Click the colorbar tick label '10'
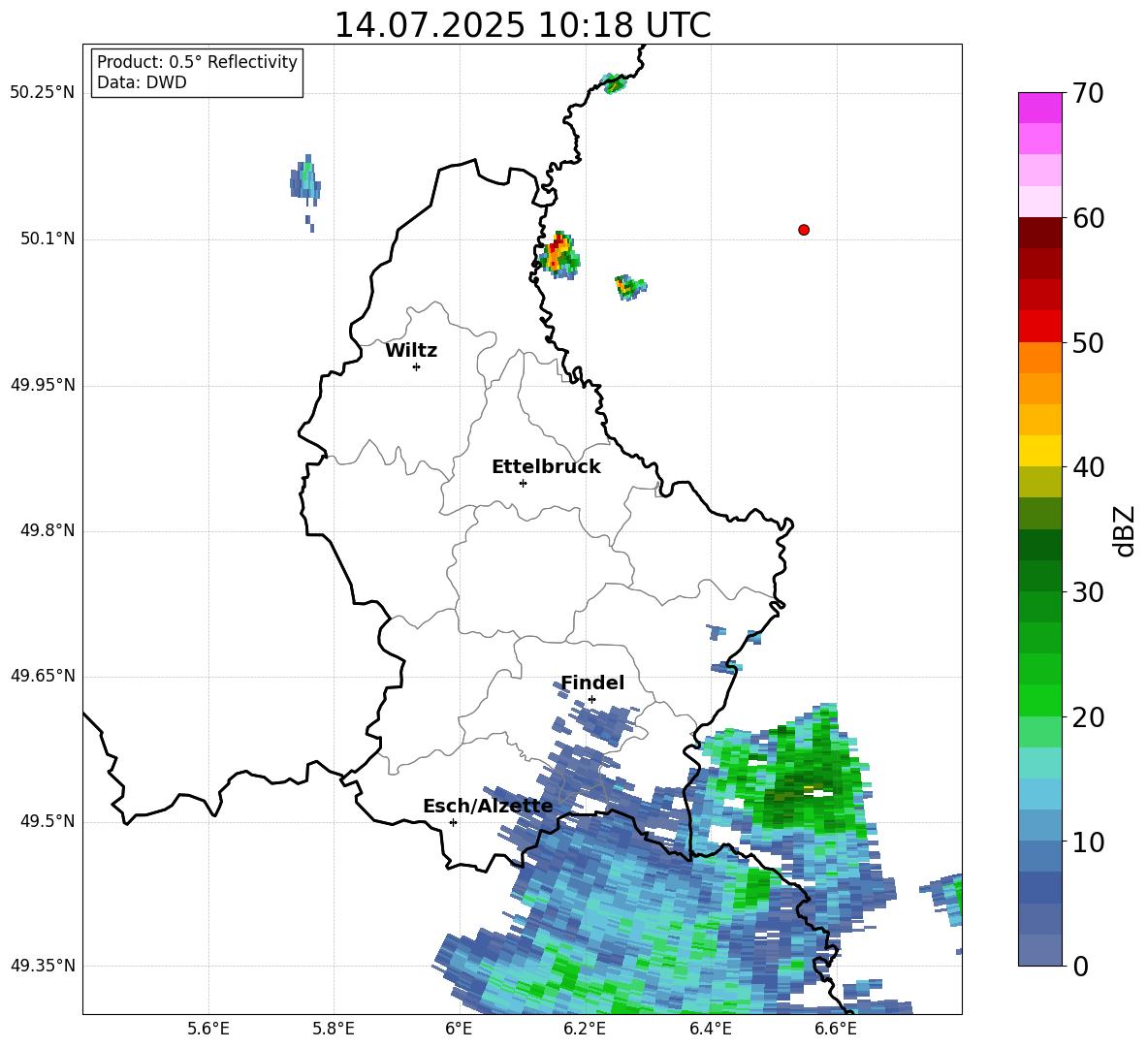Viewport: 1148px width, 1048px height. [x=1087, y=842]
